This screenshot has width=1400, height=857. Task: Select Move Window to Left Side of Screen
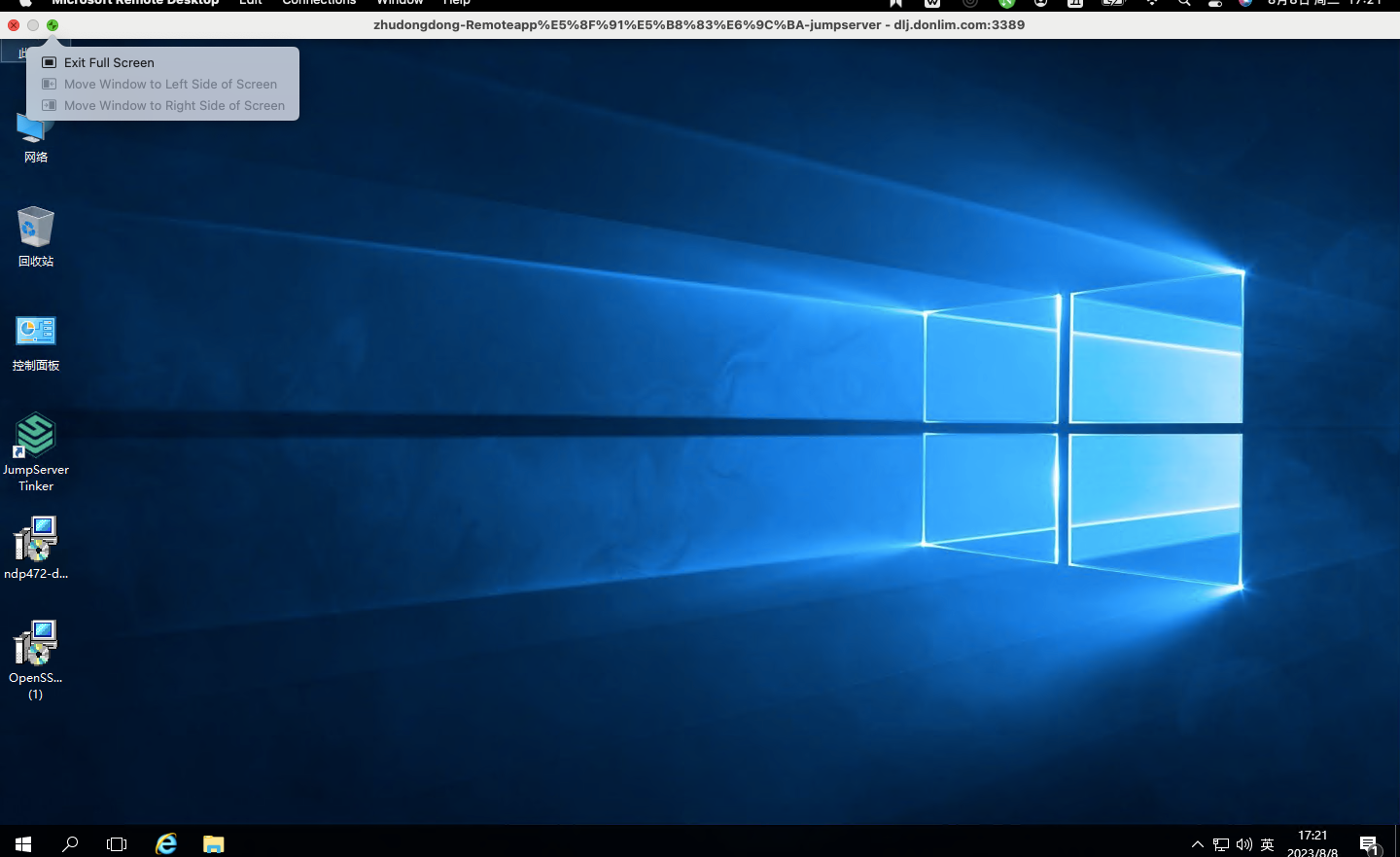[170, 84]
